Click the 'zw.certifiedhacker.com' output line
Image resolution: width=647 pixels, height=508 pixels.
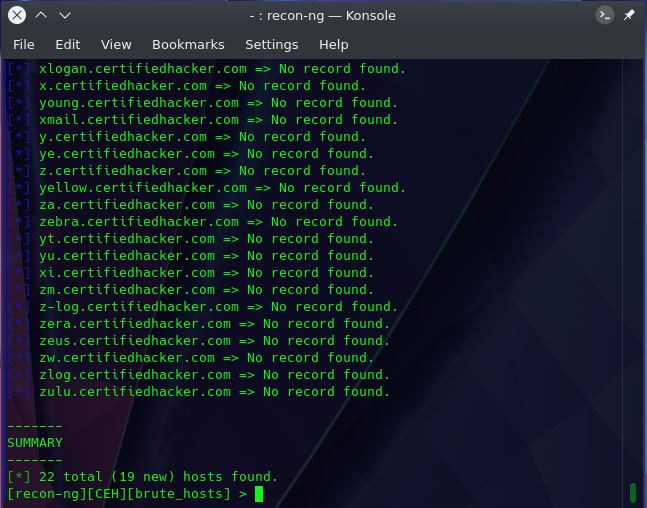coord(191,357)
